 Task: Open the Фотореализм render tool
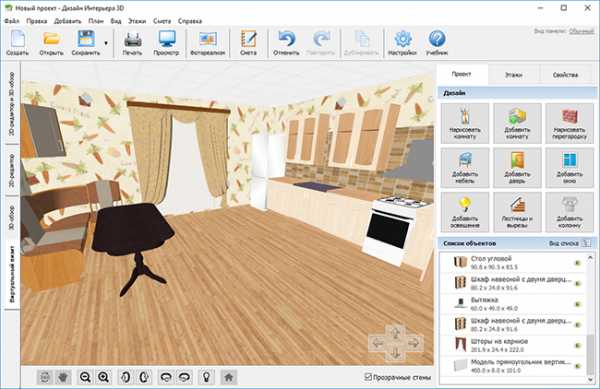[208, 43]
